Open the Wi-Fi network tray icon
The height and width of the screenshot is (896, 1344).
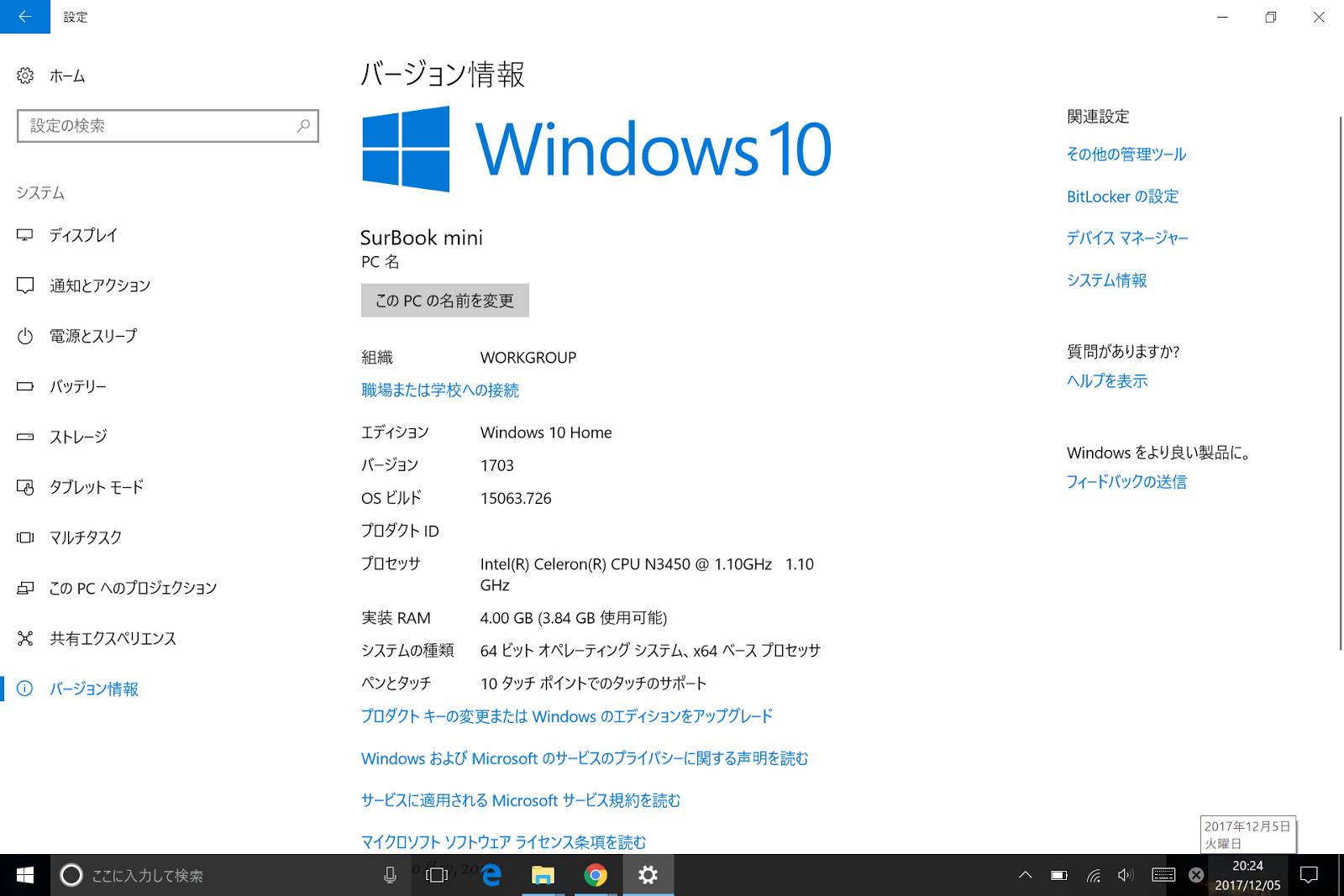pos(1093,876)
